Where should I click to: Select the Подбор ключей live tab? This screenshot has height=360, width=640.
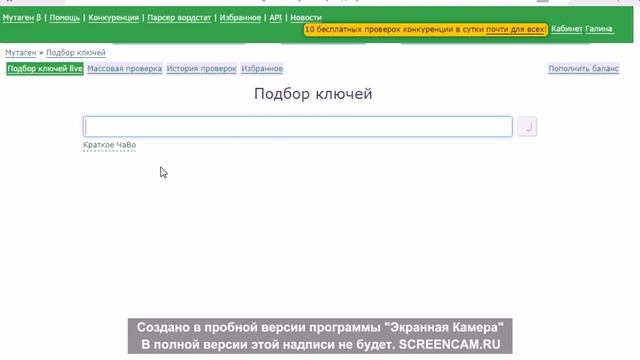(x=45, y=69)
